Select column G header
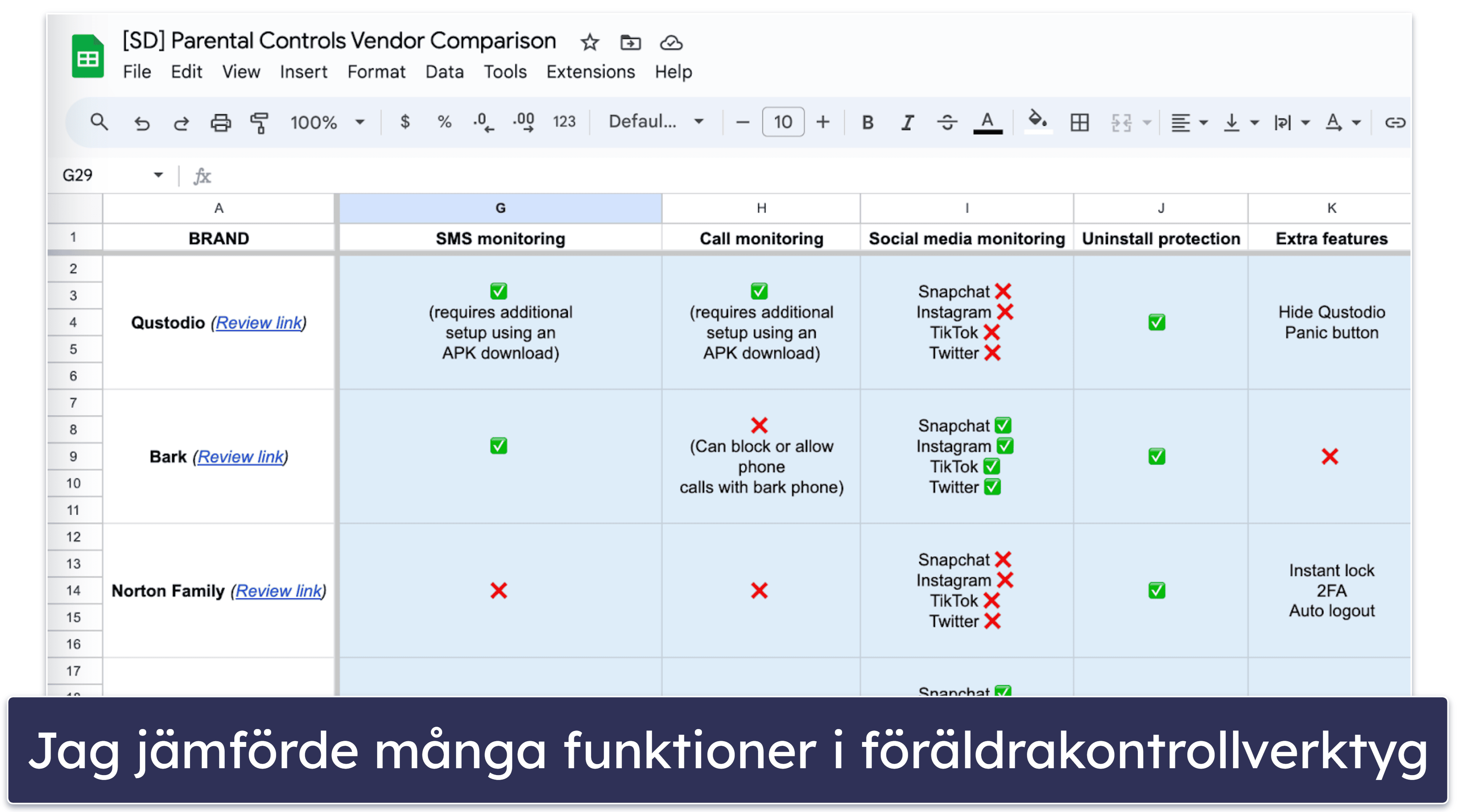Screen dimensions: 1460x812 (501, 208)
